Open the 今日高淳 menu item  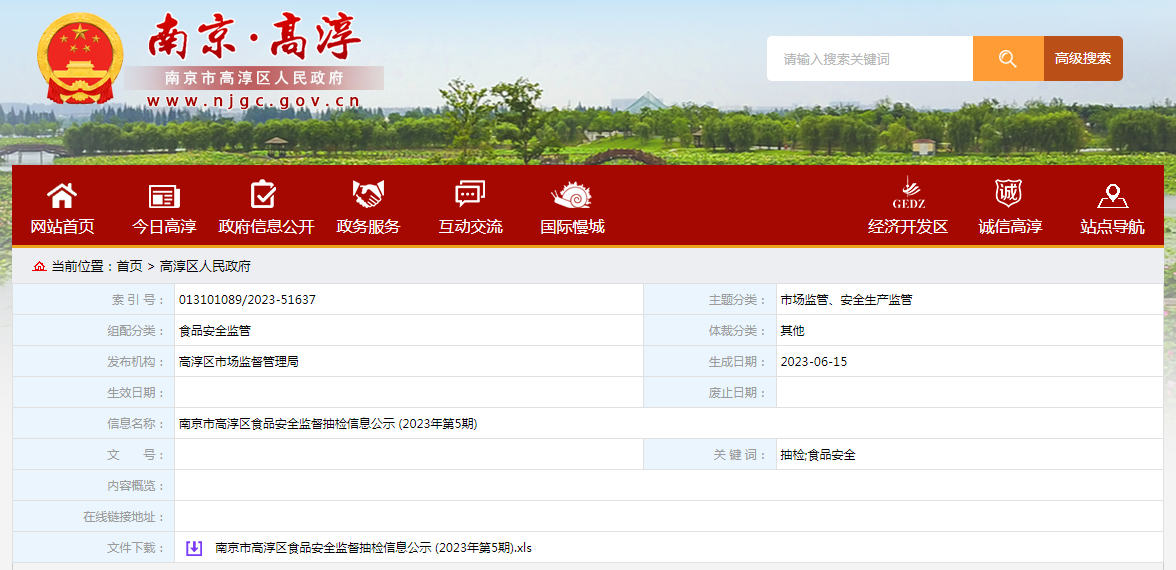[x=164, y=226]
